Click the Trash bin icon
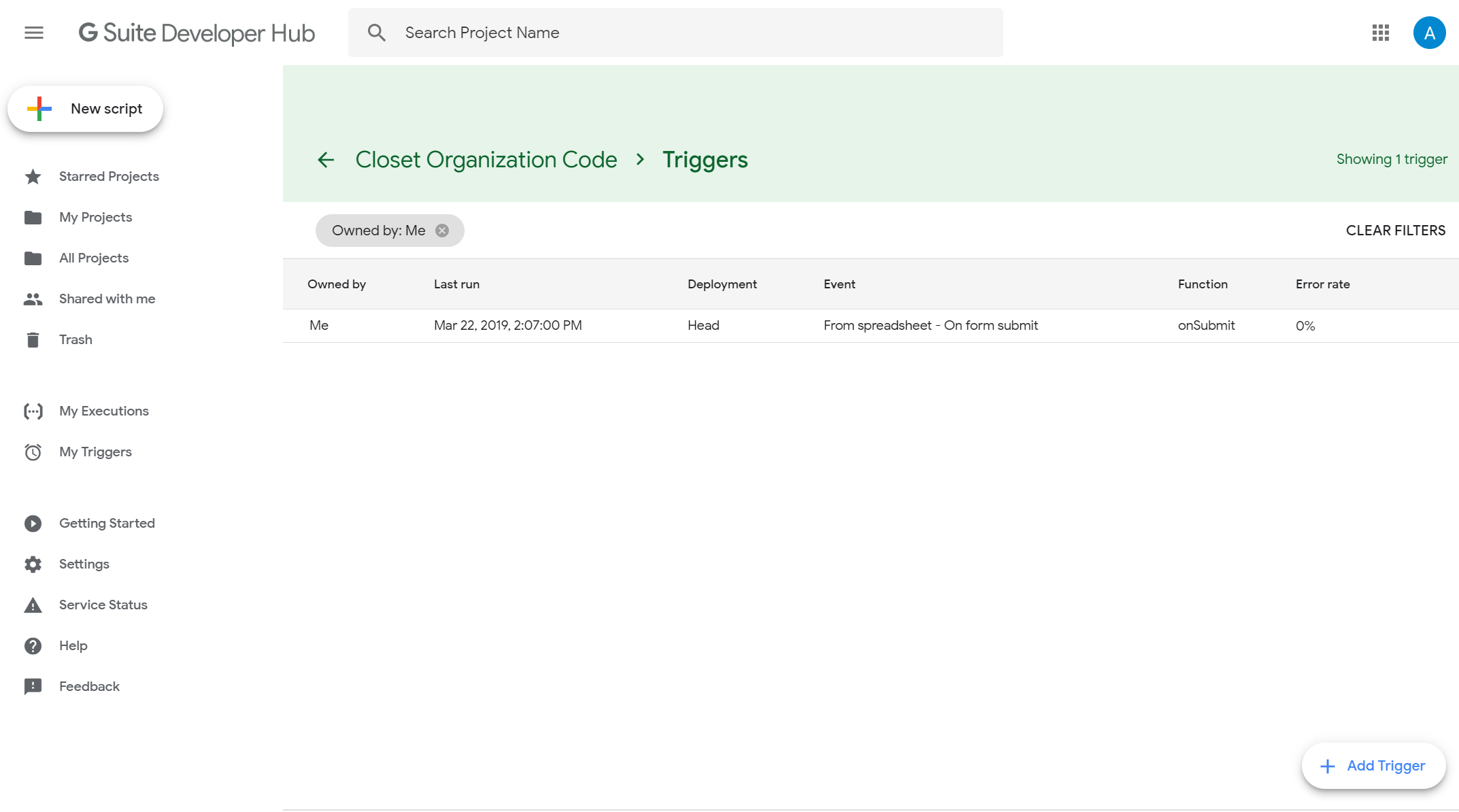This screenshot has height=812, width=1459. point(33,339)
